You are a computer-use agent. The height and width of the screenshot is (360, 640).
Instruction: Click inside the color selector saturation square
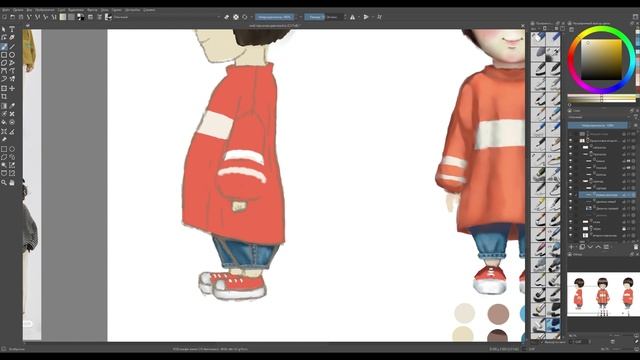coord(601,60)
